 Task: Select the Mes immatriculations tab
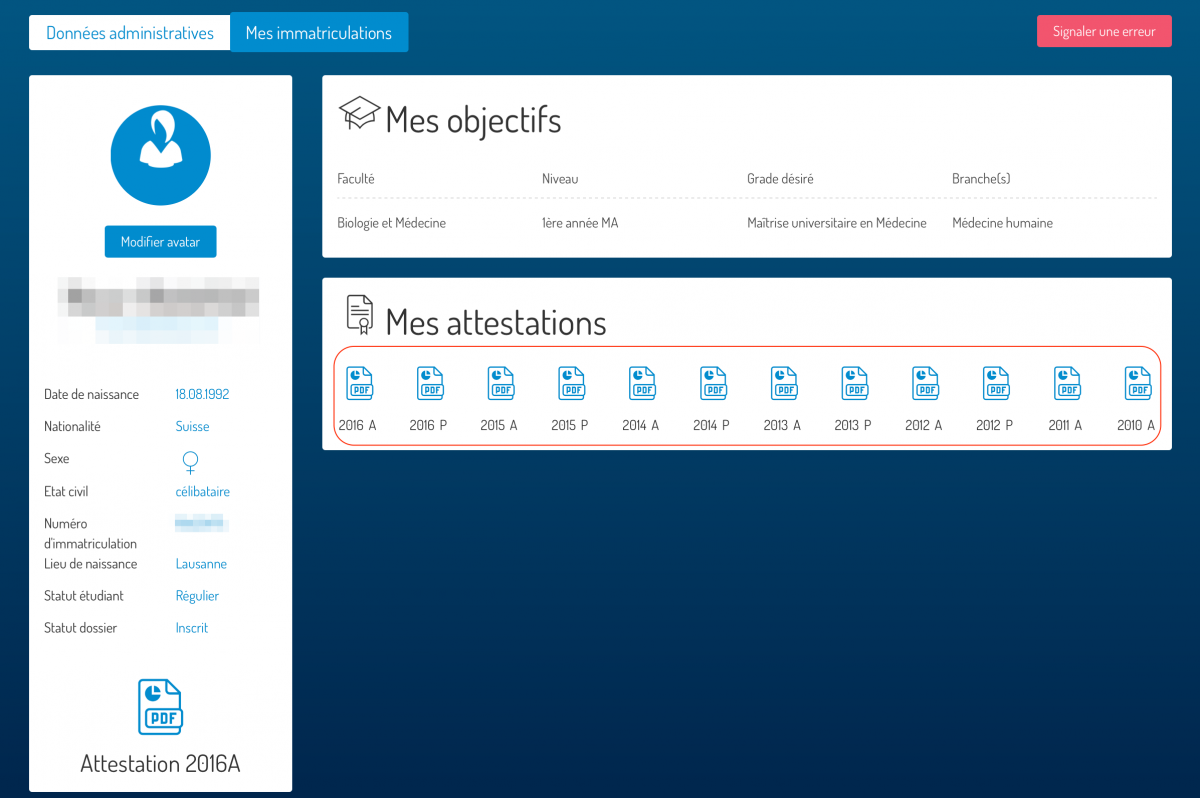pyautogui.click(x=319, y=33)
